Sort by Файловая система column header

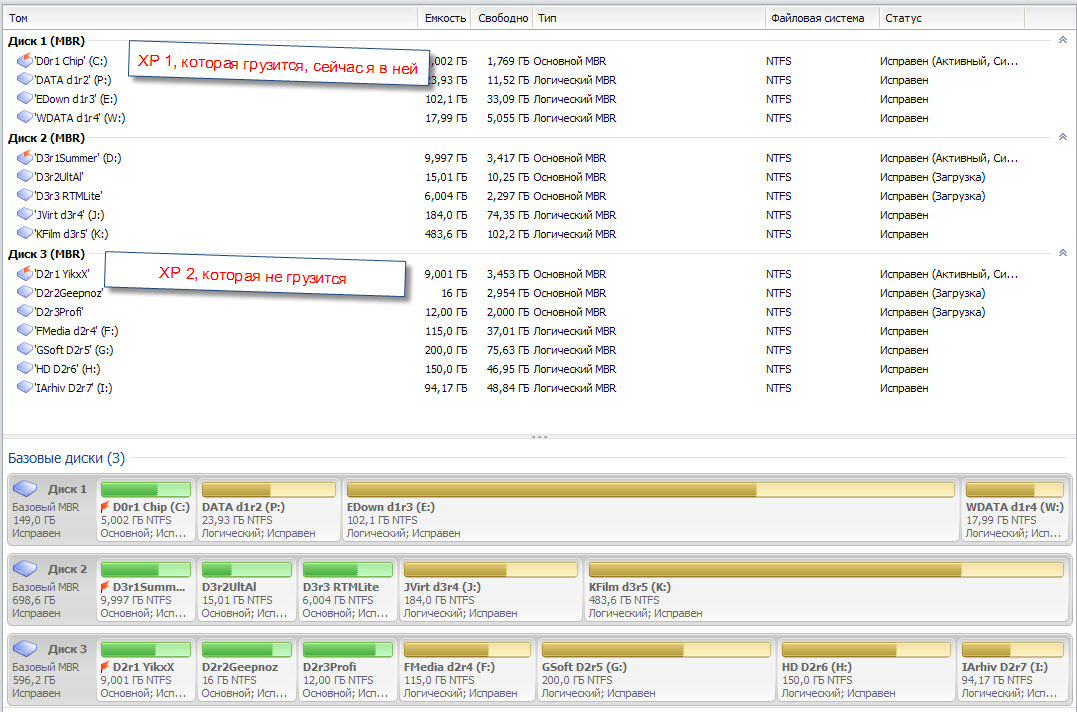pos(822,18)
